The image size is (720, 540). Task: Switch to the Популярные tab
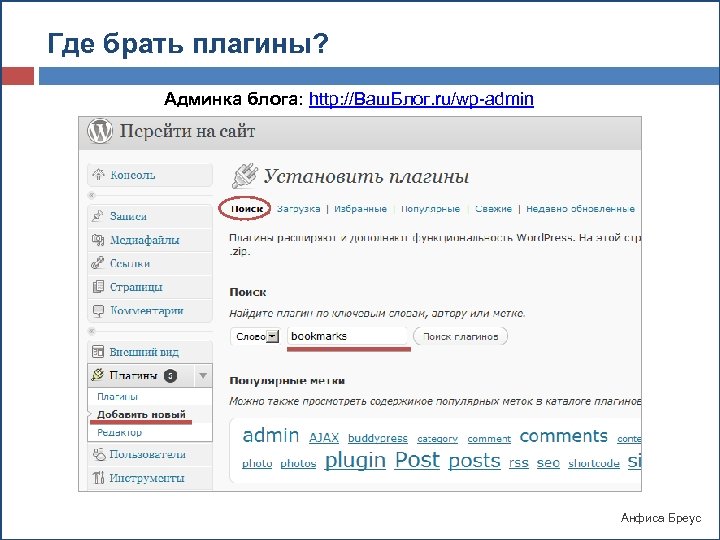pos(430,209)
